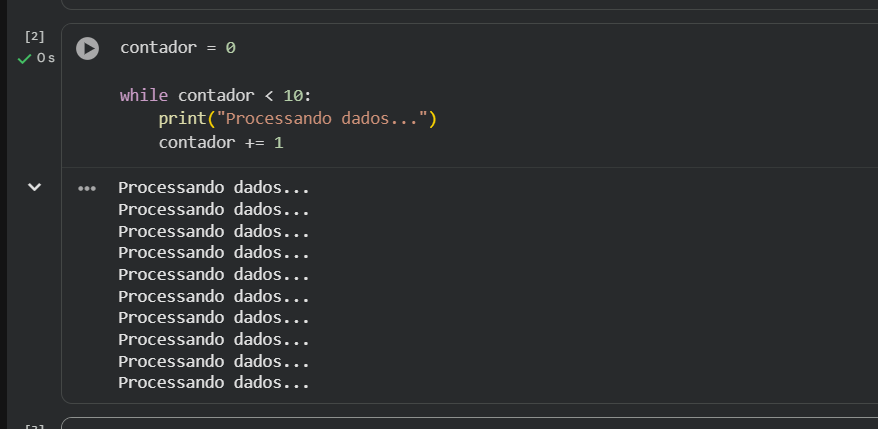The image size is (878, 429).
Task: Click the number 10 in the while condition
Action: 292,96
